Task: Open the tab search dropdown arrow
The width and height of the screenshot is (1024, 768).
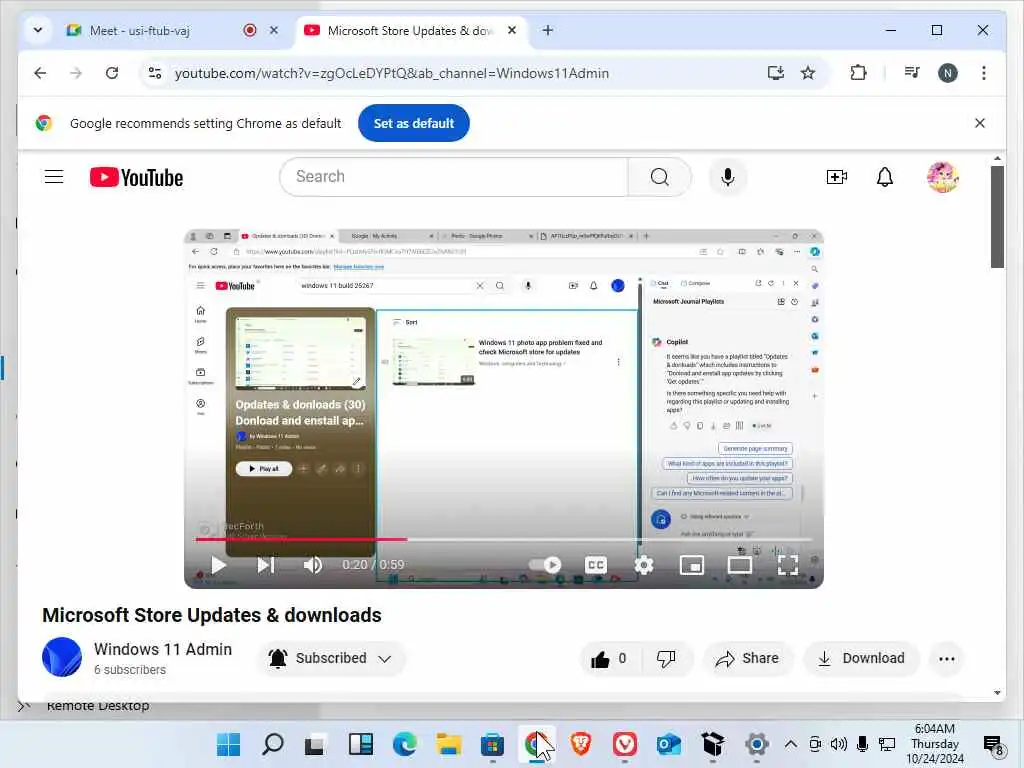Action: point(38,30)
